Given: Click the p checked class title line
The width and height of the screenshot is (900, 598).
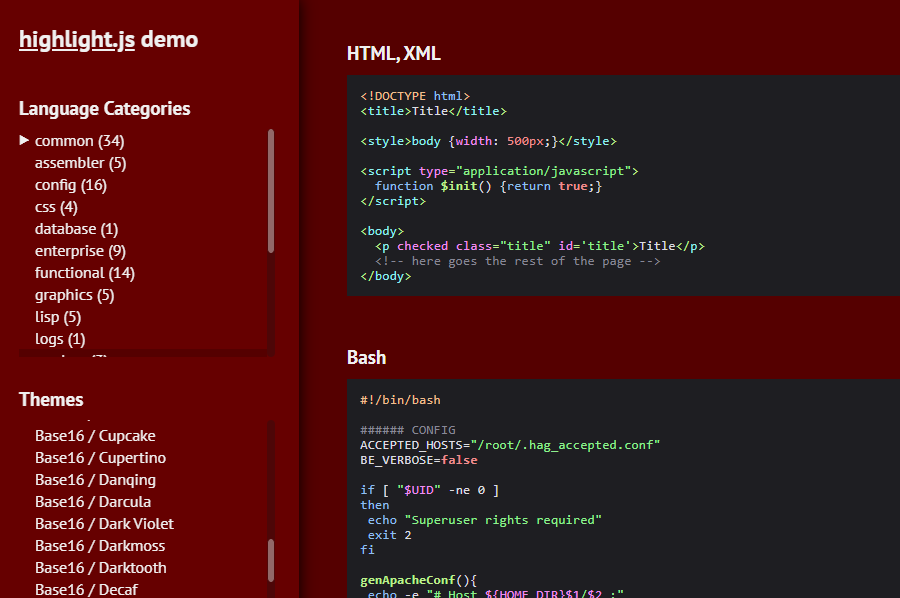Looking at the screenshot, I should point(540,246).
